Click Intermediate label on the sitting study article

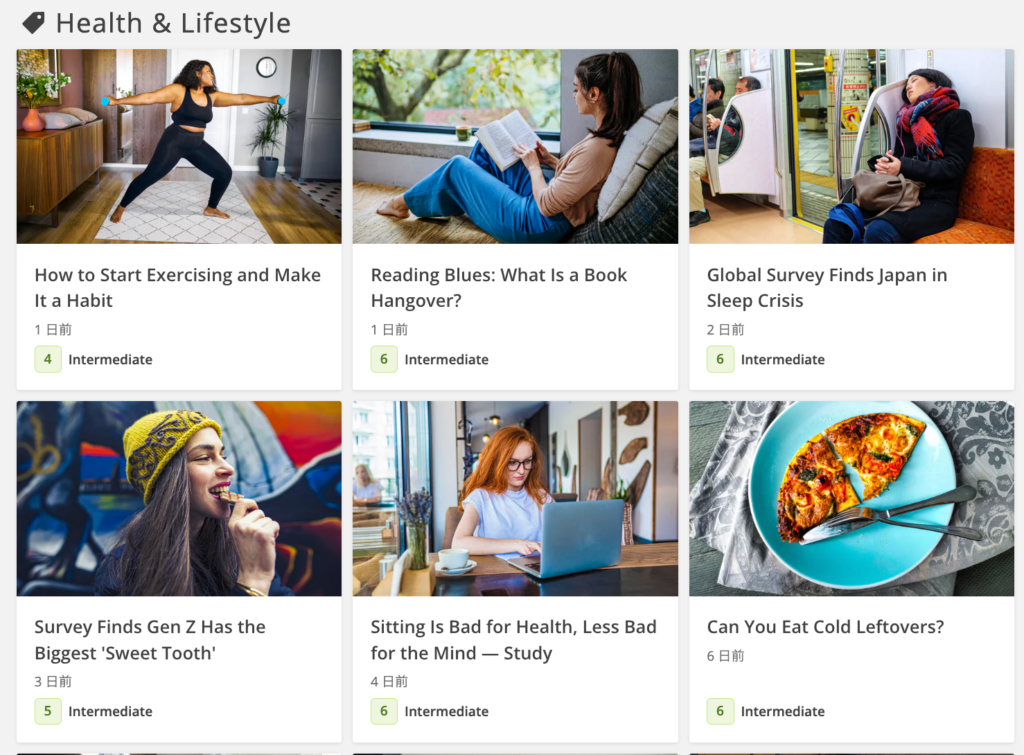[446, 711]
